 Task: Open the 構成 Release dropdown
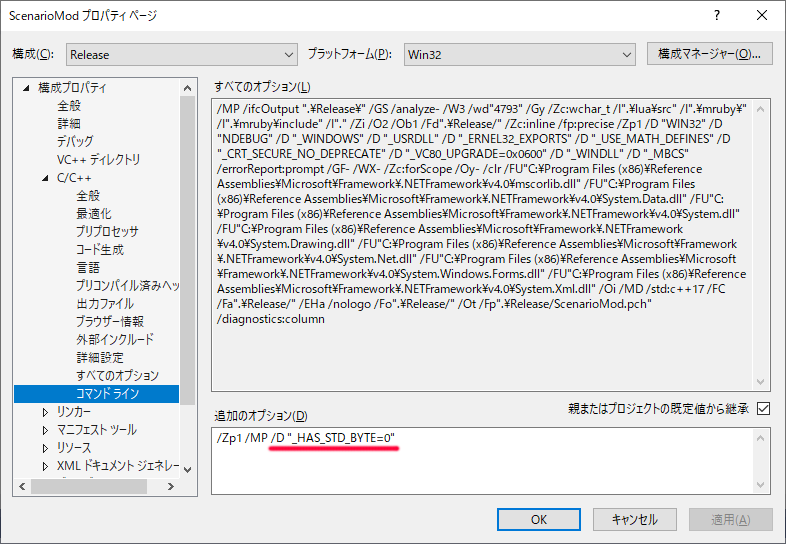181,54
